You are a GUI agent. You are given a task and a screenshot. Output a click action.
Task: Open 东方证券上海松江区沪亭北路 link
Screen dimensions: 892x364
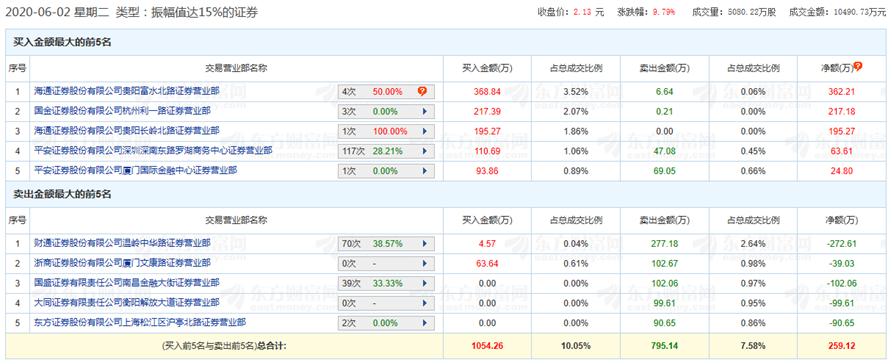pyautogui.click(x=140, y=322)
